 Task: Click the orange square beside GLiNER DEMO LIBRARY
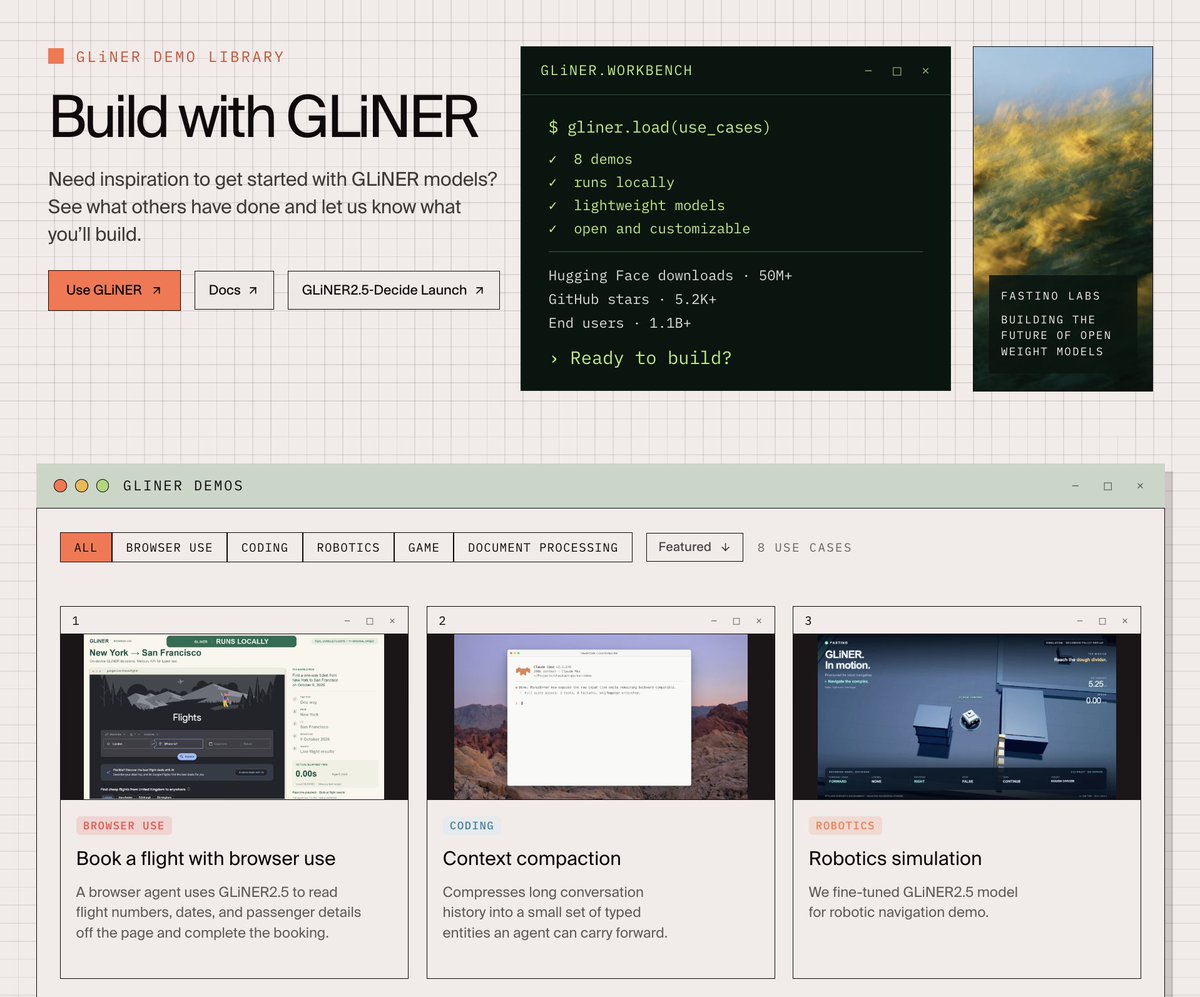pos(56,56)
